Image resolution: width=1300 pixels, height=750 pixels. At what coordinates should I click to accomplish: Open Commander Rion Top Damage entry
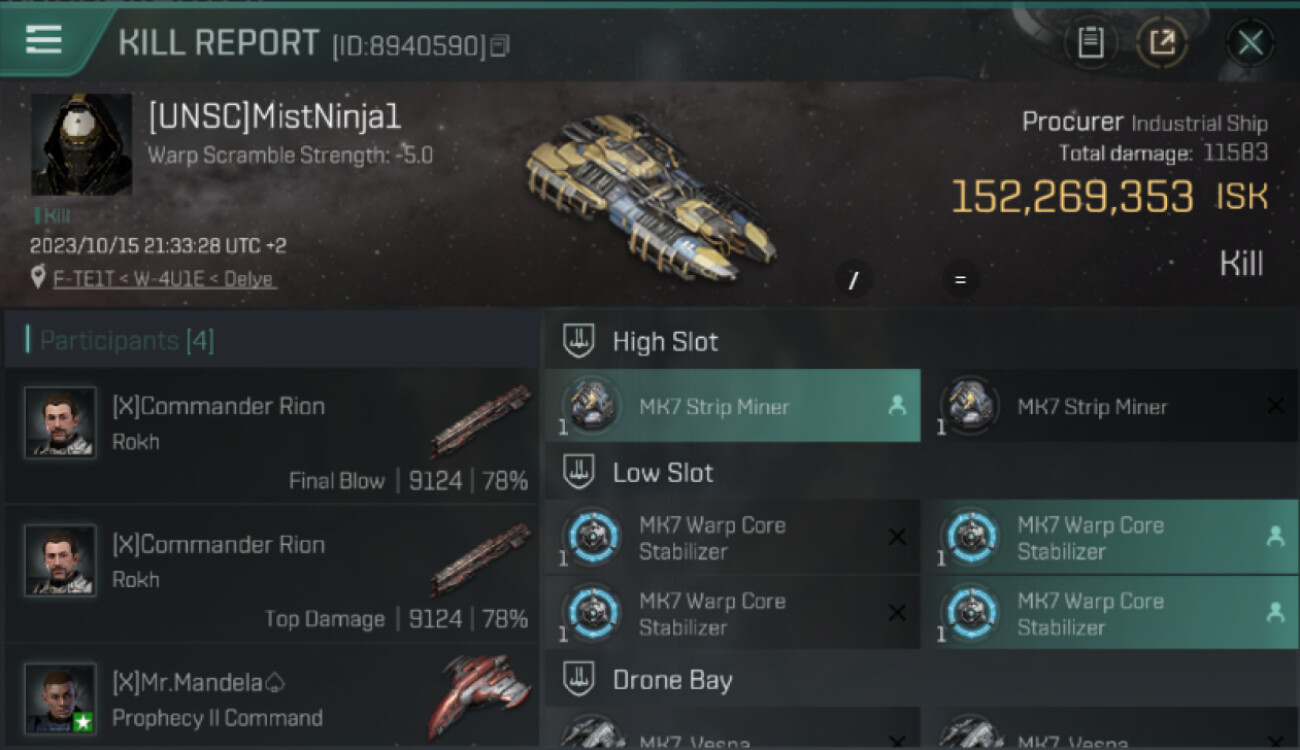tap(272, 575)
